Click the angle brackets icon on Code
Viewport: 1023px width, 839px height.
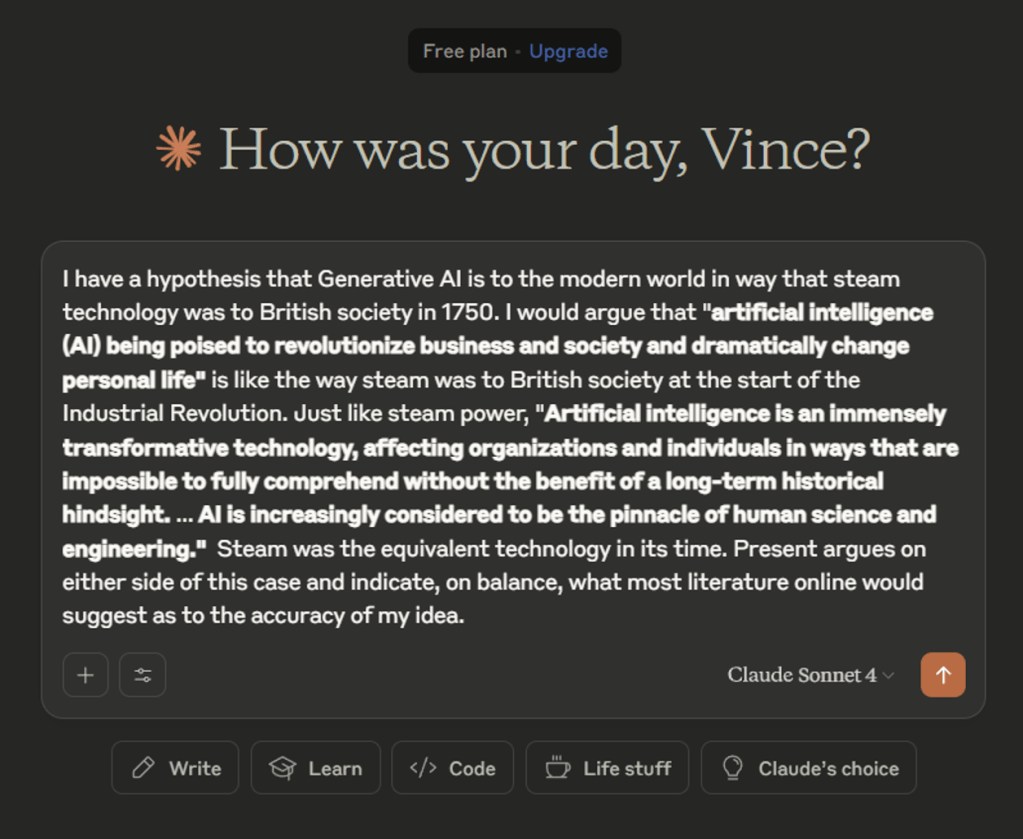[x=423, y=768]
